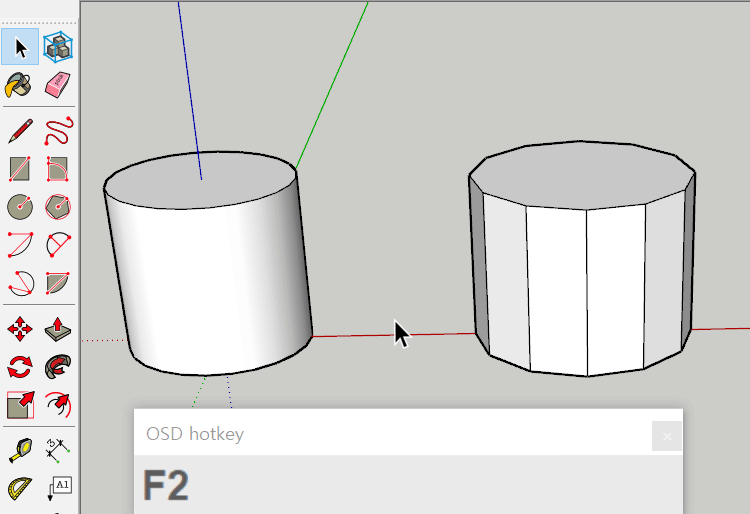Image resolution: width=750 pixels, height=514 pixels.
Task: Select the Move tool
Action: pyautogui.click(x=20, y=329)
